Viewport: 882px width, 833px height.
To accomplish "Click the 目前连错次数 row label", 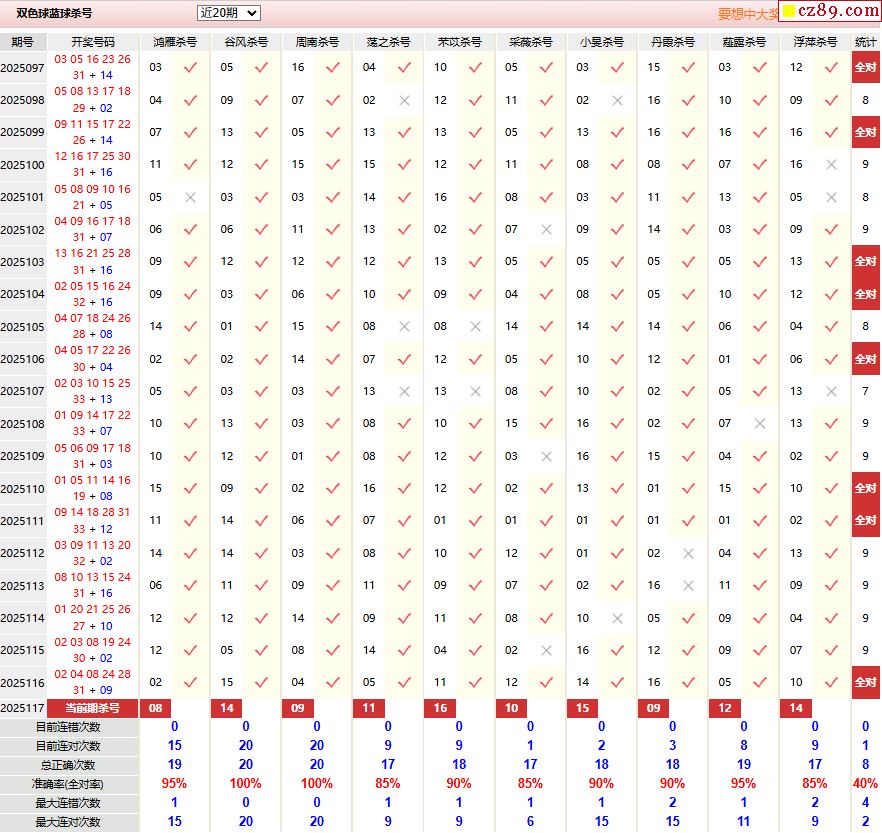I will (69, 727).
